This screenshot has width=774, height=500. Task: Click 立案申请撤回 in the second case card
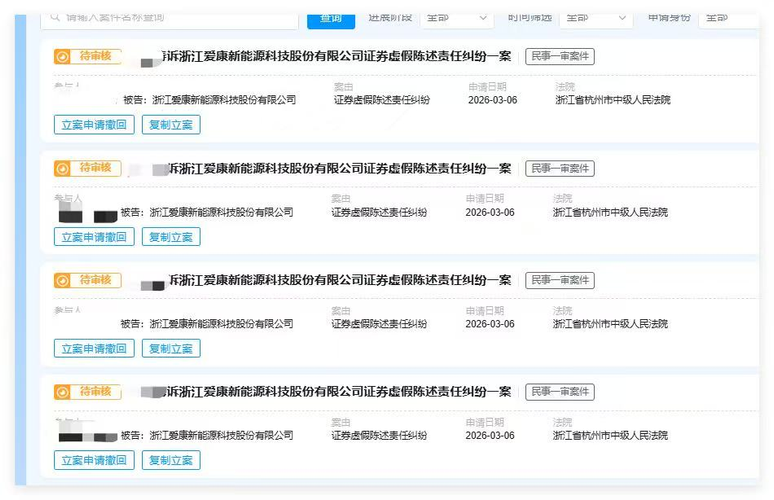[94, 237]
